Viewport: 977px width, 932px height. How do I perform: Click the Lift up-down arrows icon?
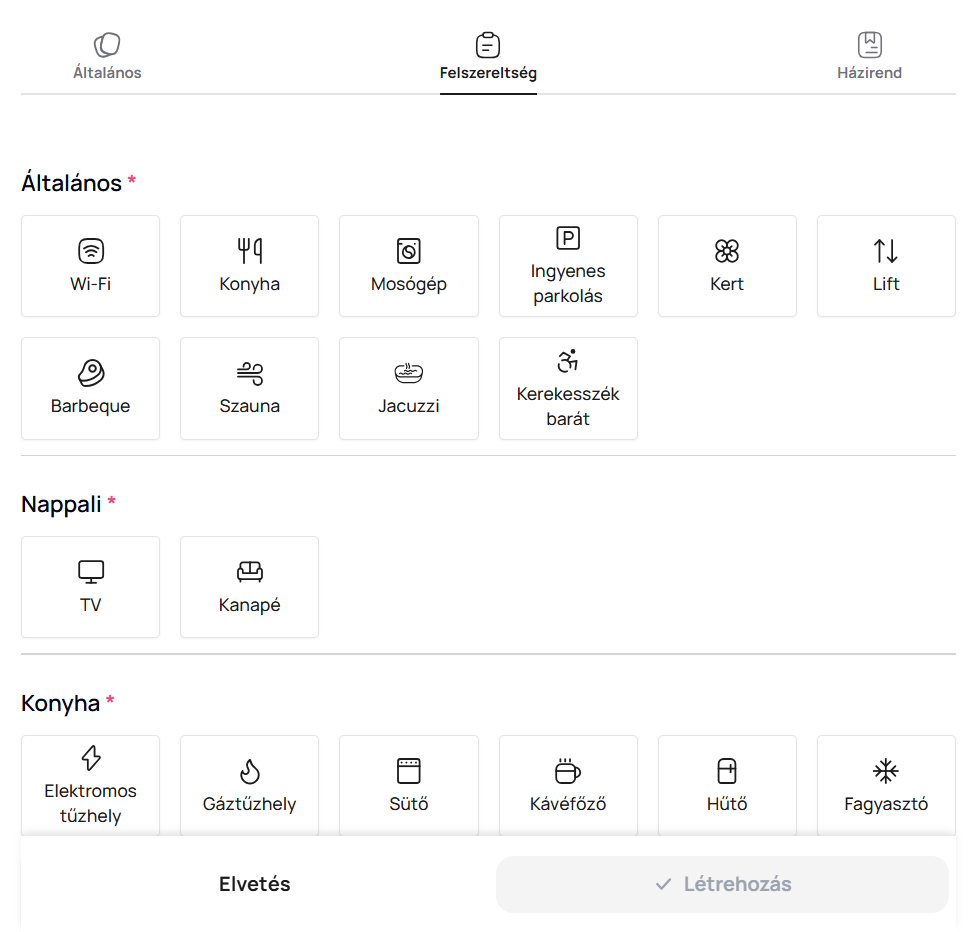click(886, 250)
